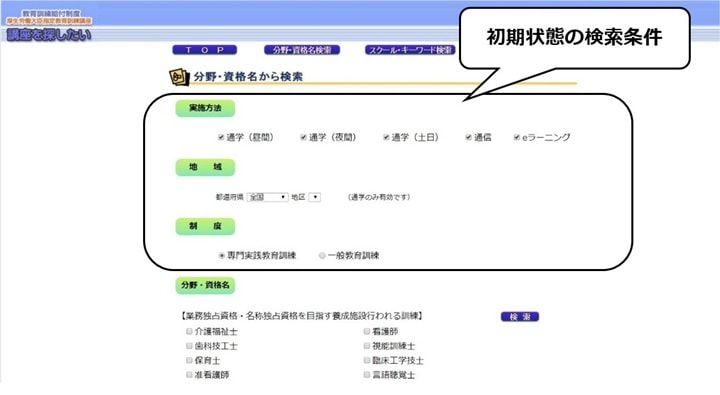Open the 都道府県 dropdown showing 全国

(267, 197)
